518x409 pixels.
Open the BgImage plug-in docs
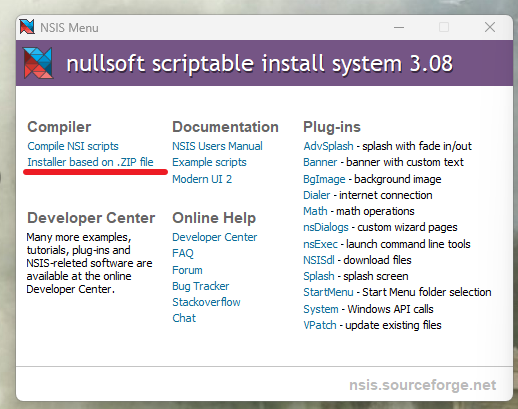pyautogui.click(x=324, y=179)
